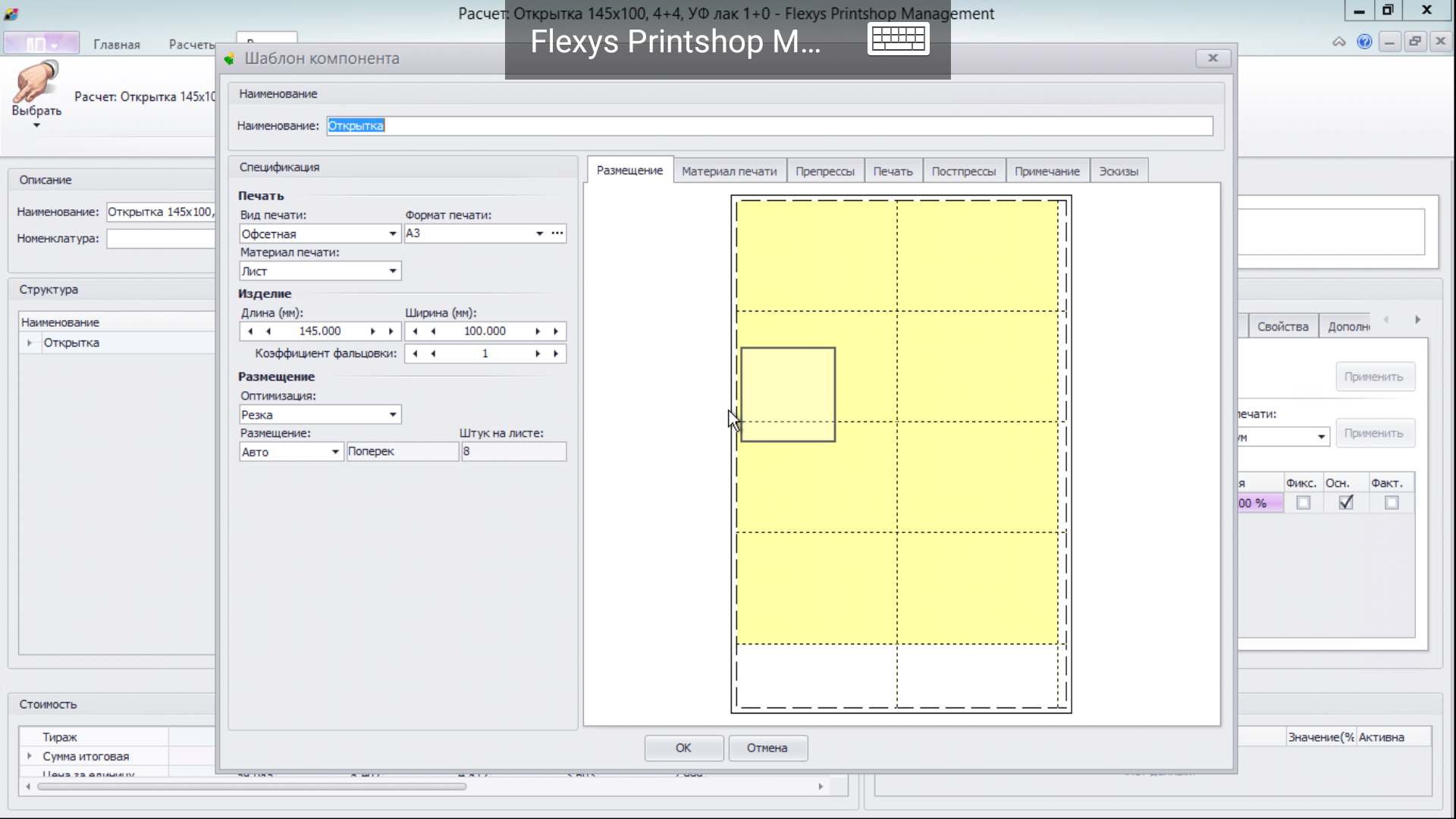This screenshot has width=1456, height=819.
Task: Click the Наименование field with Открытка
Action: click(769, 126)
